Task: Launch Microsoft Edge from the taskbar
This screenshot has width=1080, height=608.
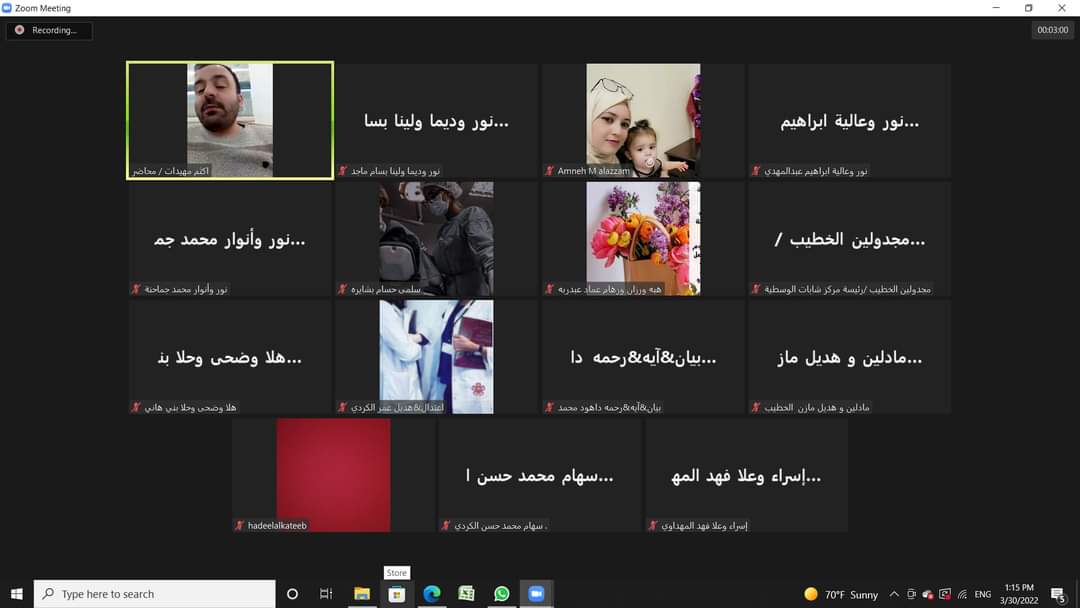Action: [432, 594]
